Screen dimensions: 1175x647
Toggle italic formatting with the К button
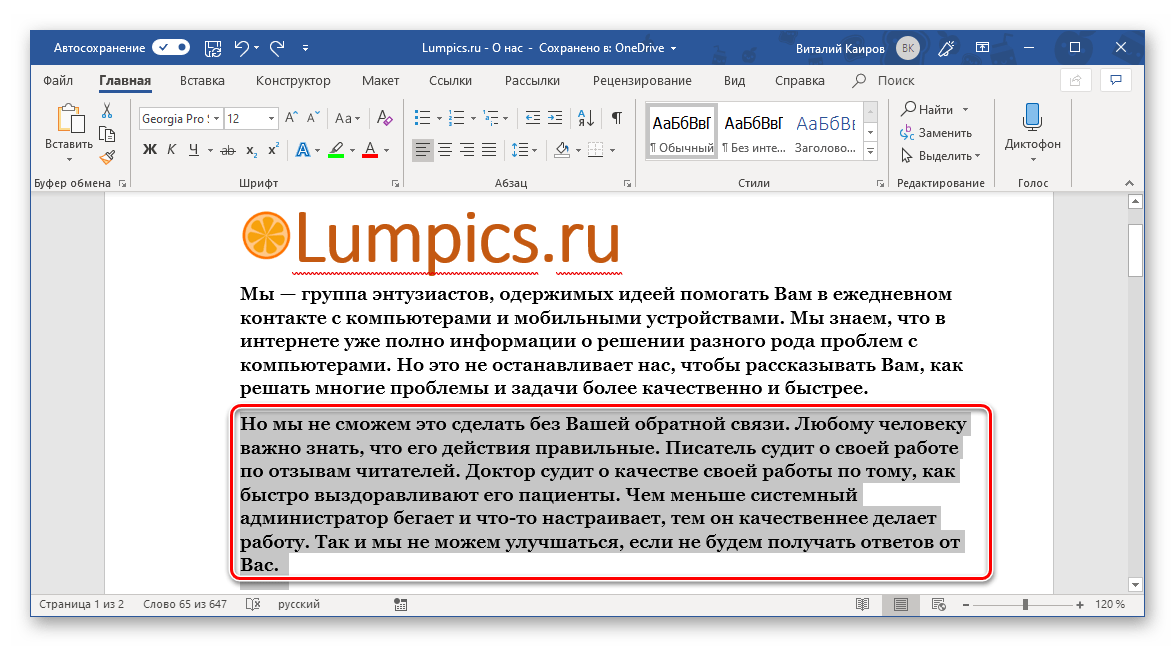tap(171, 150)
